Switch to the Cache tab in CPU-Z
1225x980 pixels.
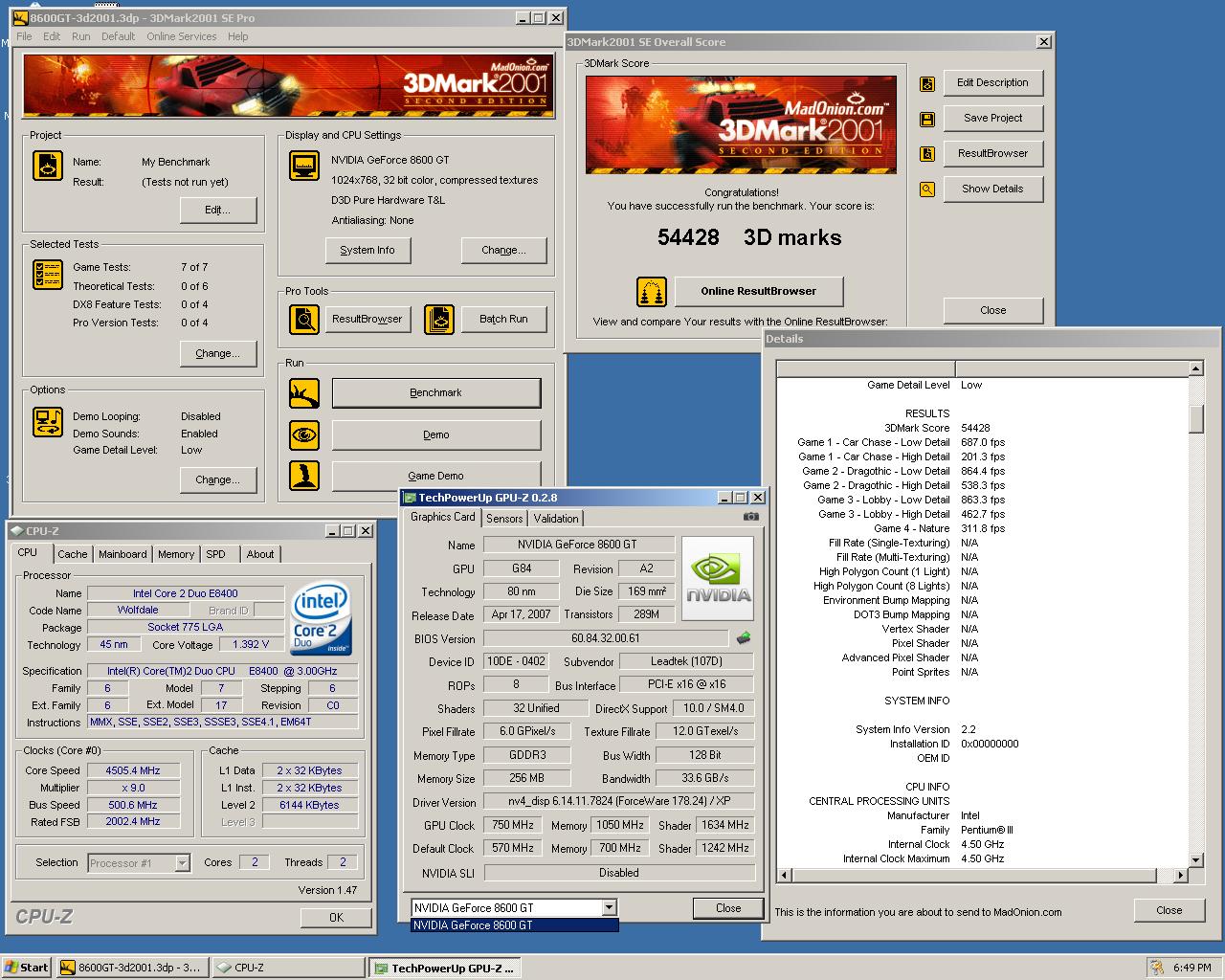[72, 554]
